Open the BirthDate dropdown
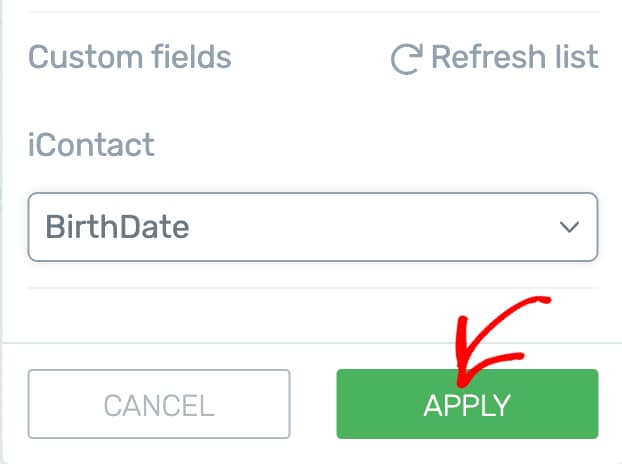Viewport: 622px width, 464px height. (x=312, y=227)
